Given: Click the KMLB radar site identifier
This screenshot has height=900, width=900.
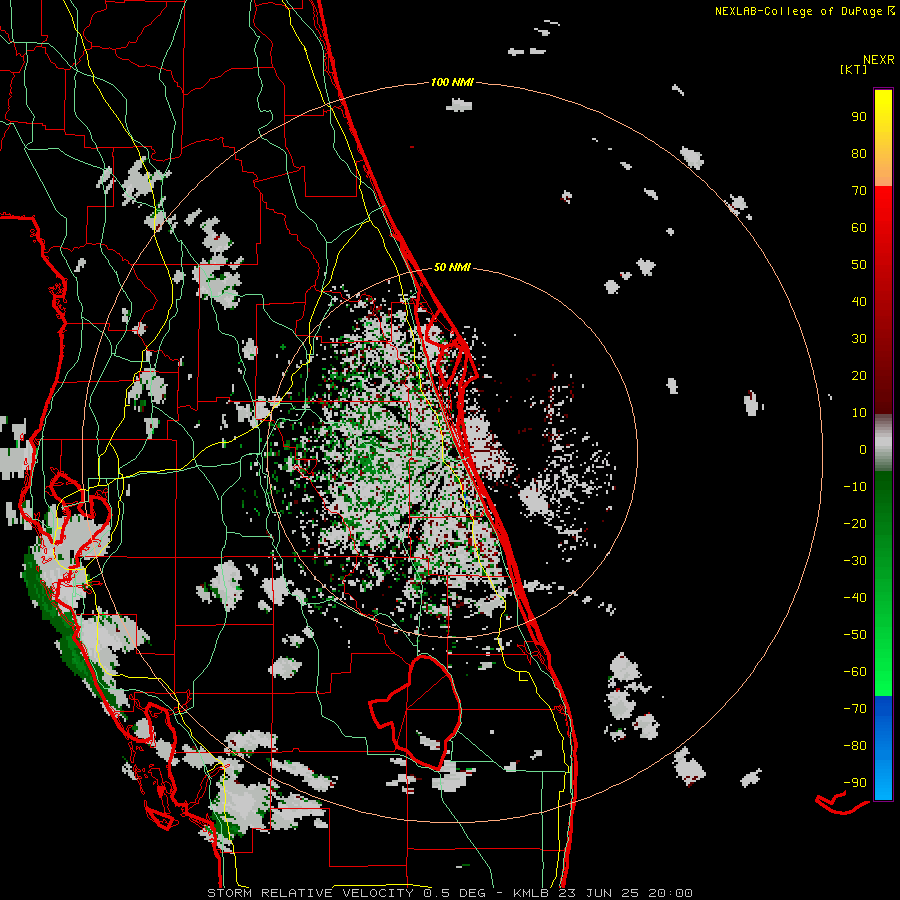Looking at the screenshot, I should click(x=531, y=893).
